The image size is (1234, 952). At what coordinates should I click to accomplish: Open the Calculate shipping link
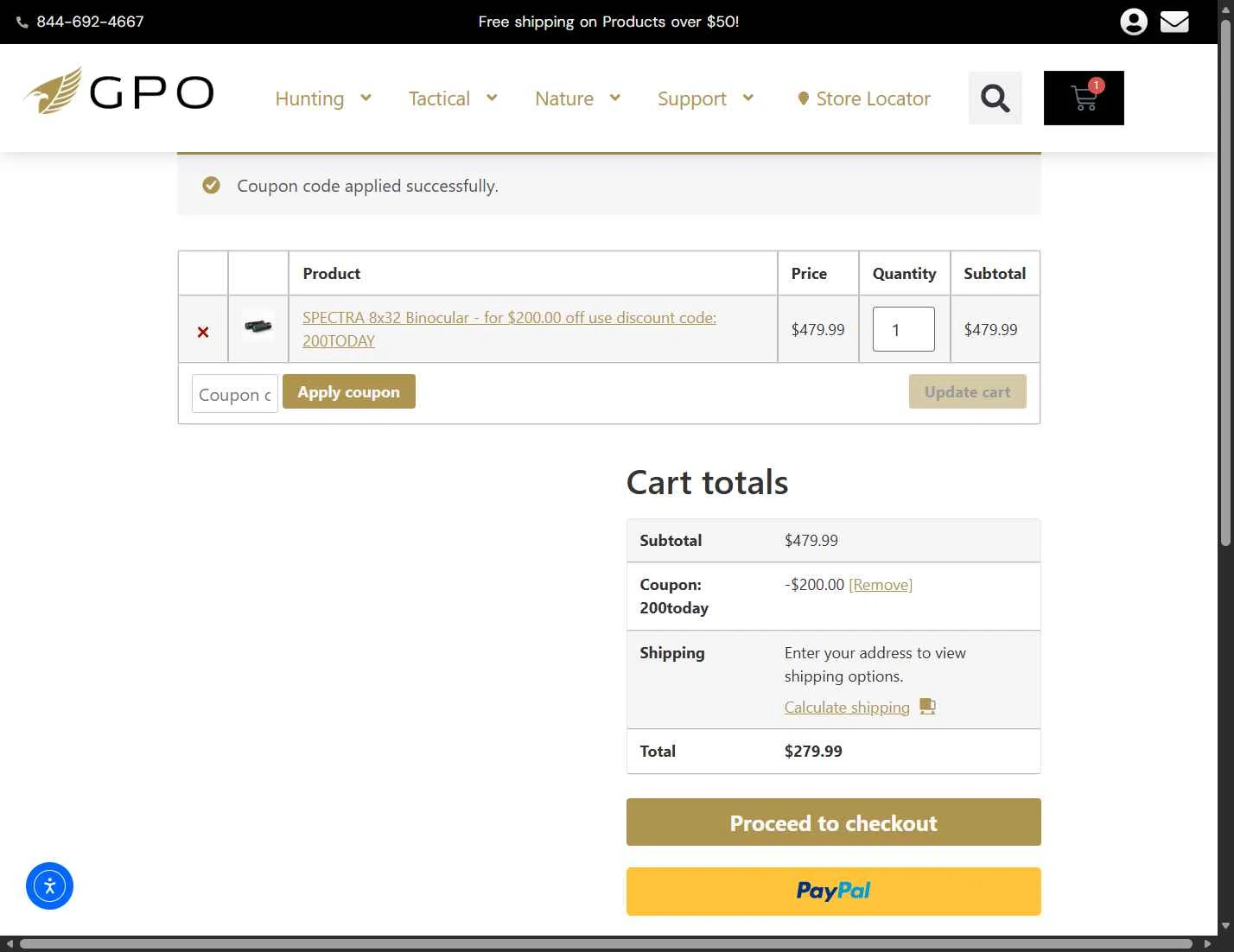click(x=847, y=707)
